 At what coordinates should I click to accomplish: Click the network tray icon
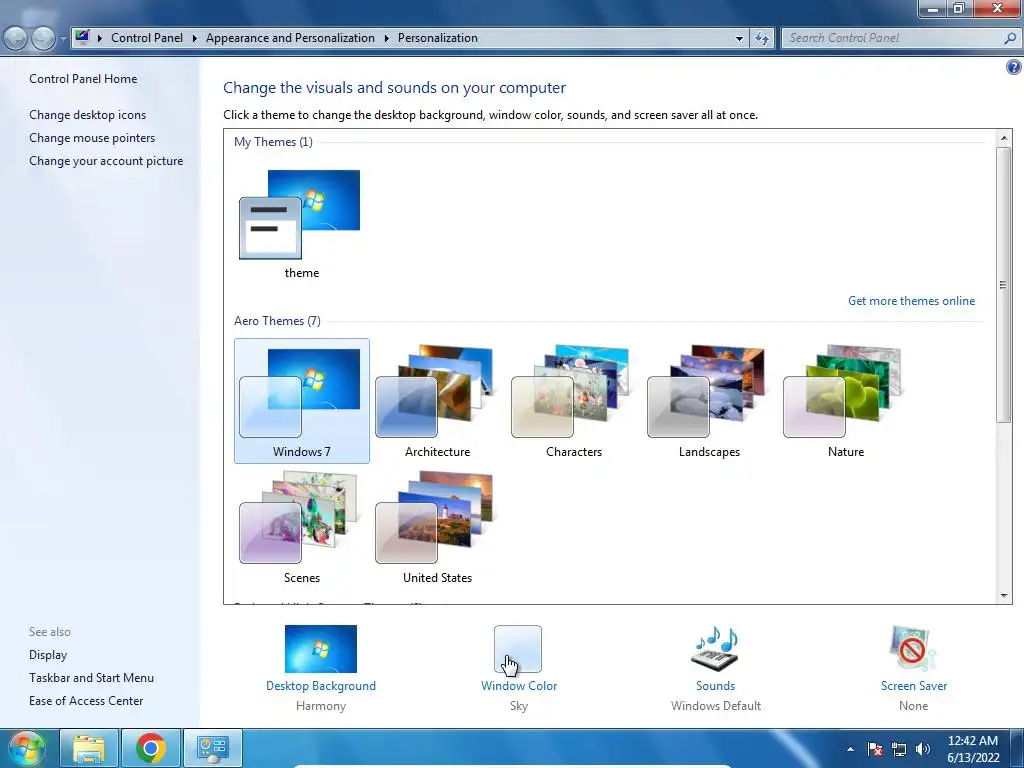click(x=899, y=749)
